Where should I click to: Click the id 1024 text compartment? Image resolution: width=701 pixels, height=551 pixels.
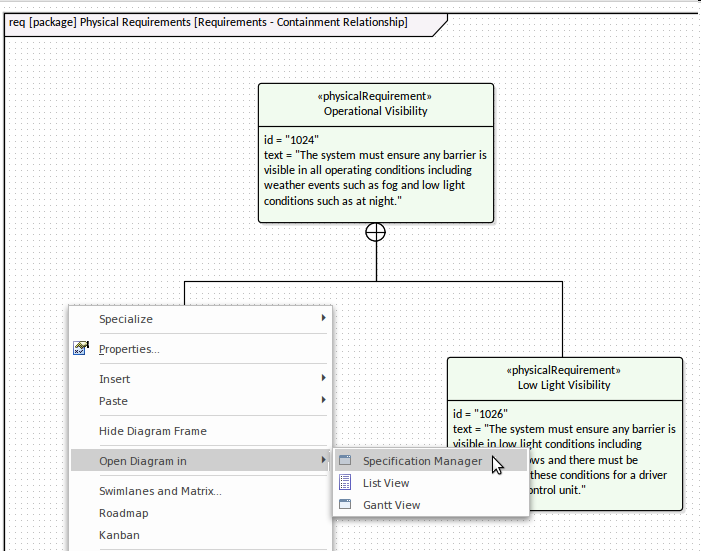[x=375, y=171]
